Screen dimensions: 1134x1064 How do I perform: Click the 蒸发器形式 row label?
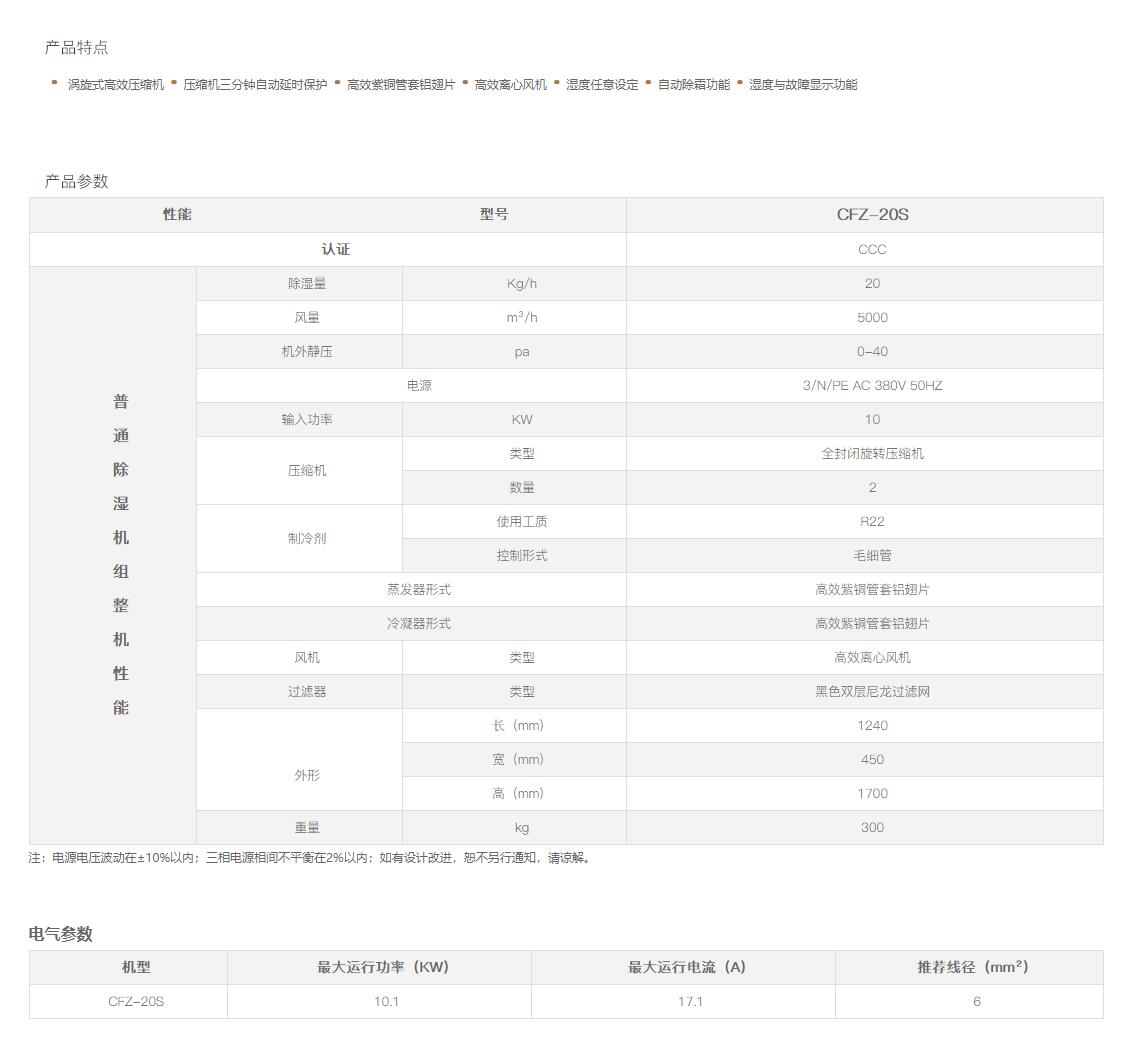click(418, 590)
